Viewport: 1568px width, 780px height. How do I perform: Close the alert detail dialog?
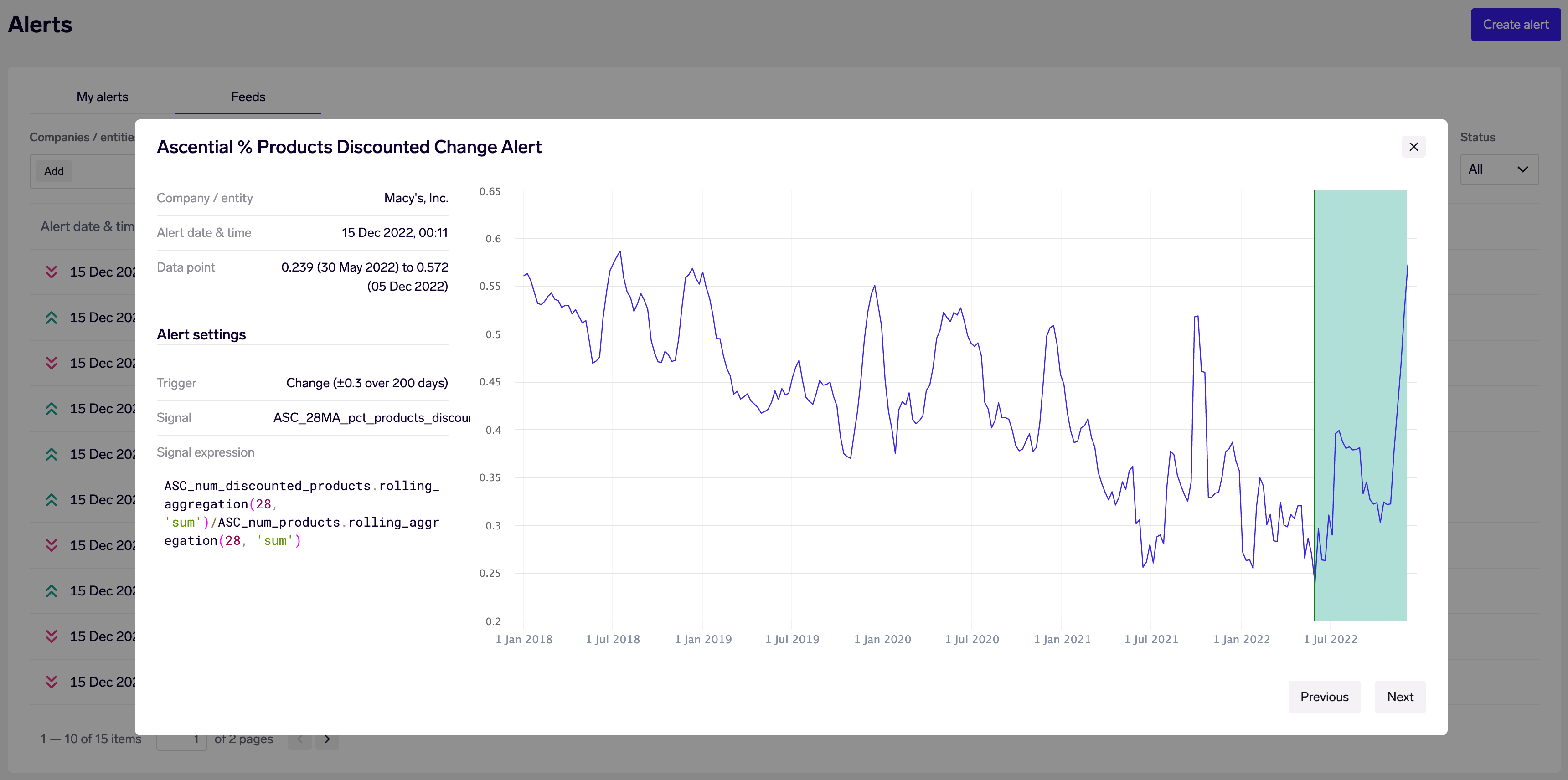click(1413, 147)
